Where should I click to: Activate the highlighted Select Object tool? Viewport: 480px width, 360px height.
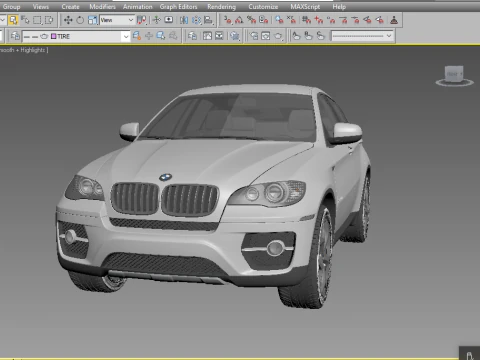(x=13, y=20)
